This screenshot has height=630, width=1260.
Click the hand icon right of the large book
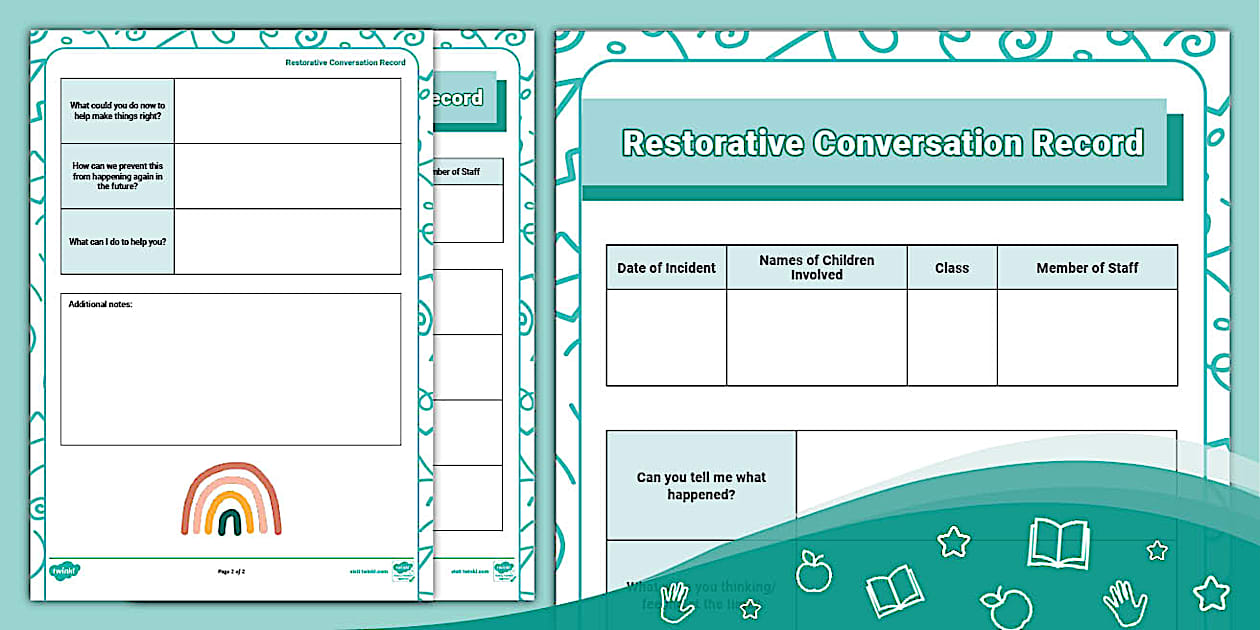pos(1124,602)
